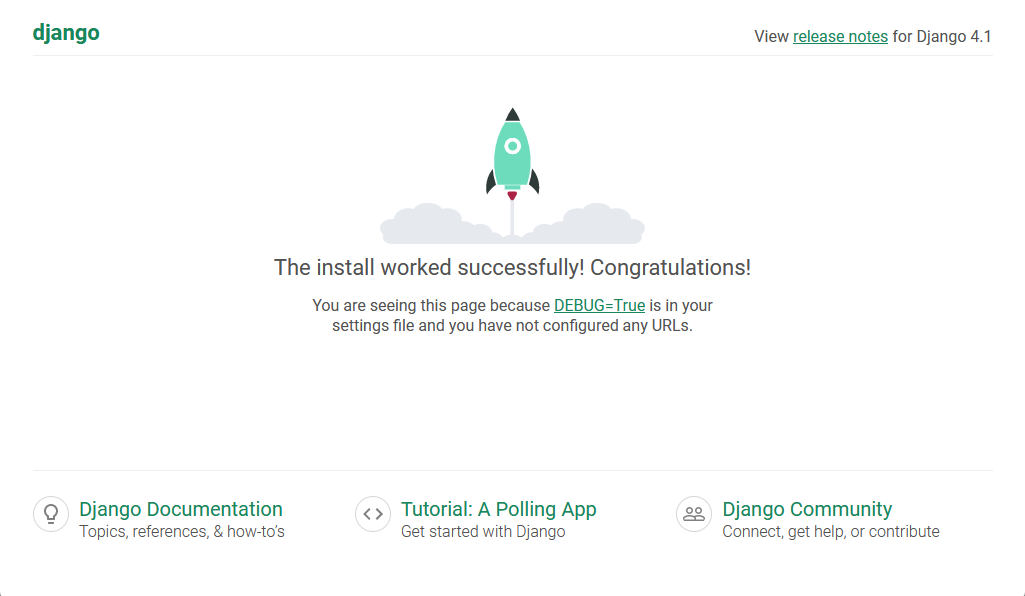Visit the Django Community title link

click(807, 509)
